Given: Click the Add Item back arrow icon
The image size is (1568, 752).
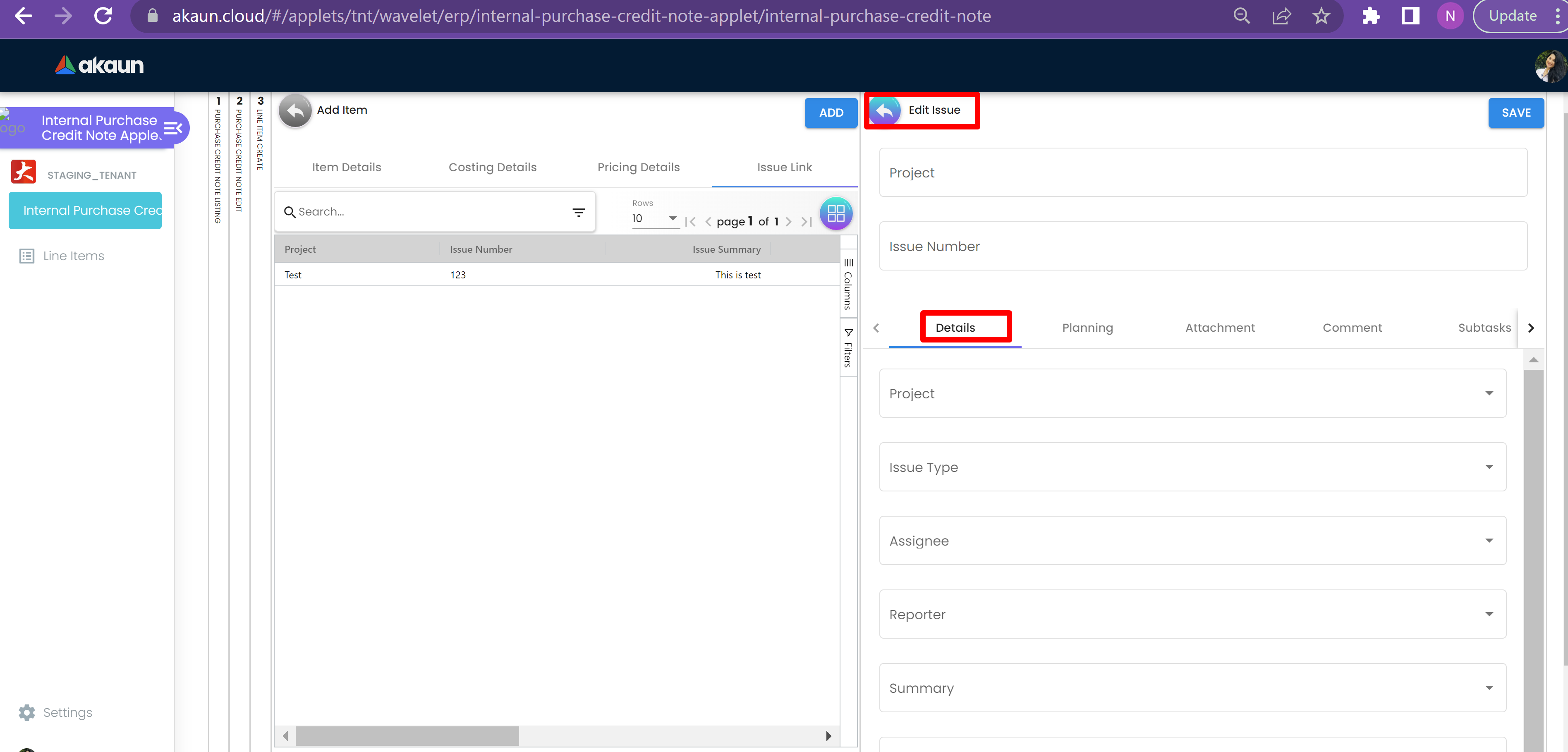Looking at the screenshot, I should (x=295, y=111).
